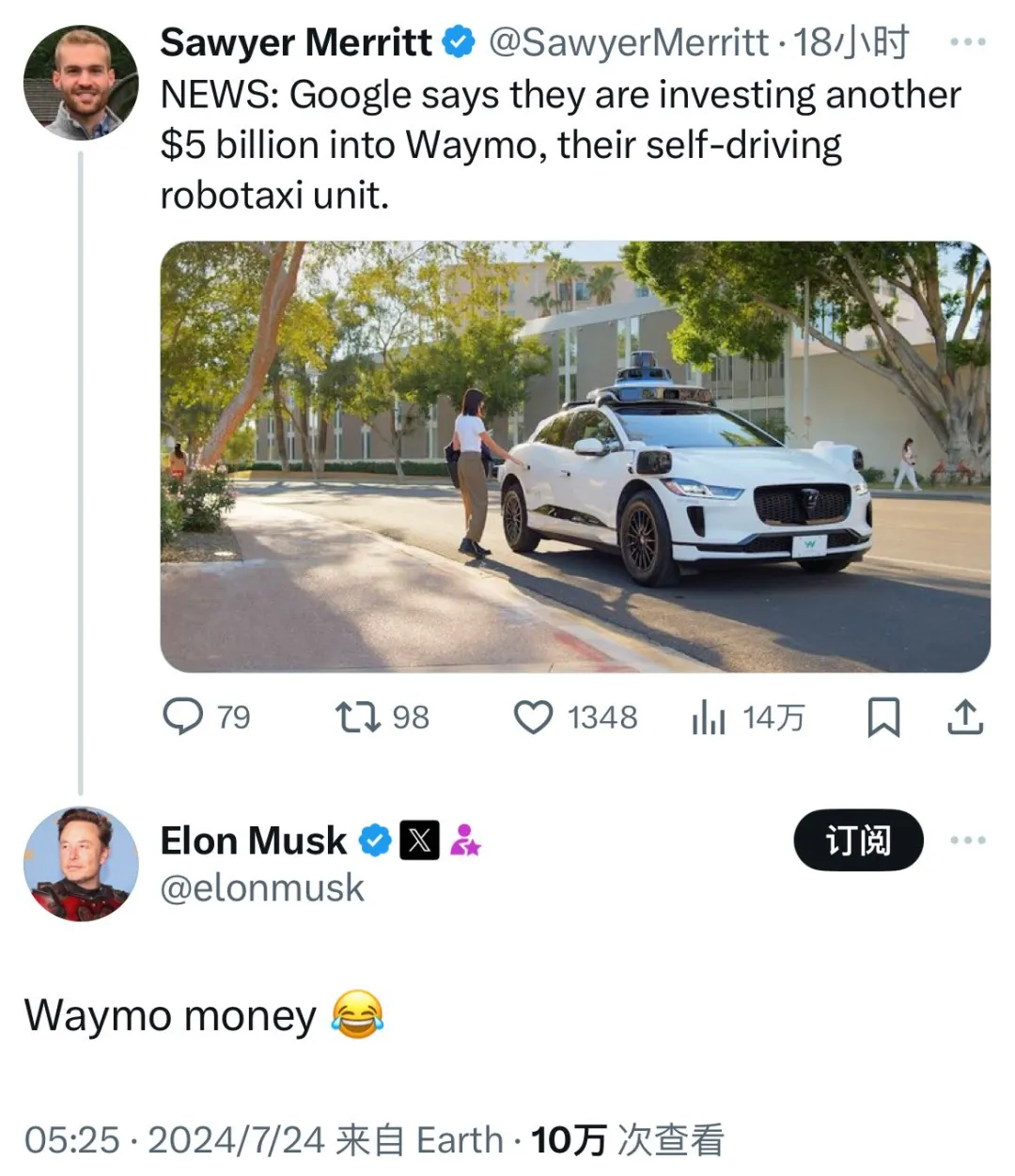Share Sawyer Merritt's tweet via share icon
This screenshot has height=1176, width=1015.
(964, 717)
